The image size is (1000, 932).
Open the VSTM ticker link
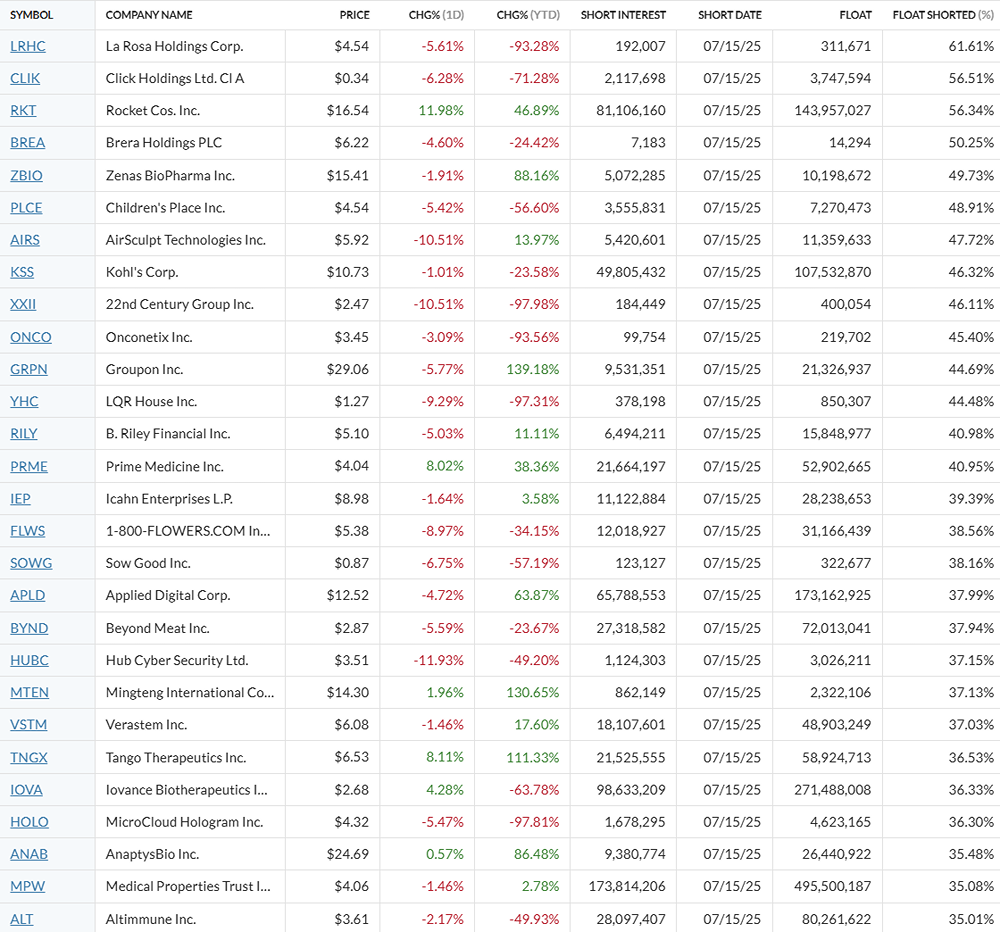click(x=29, y=725)
